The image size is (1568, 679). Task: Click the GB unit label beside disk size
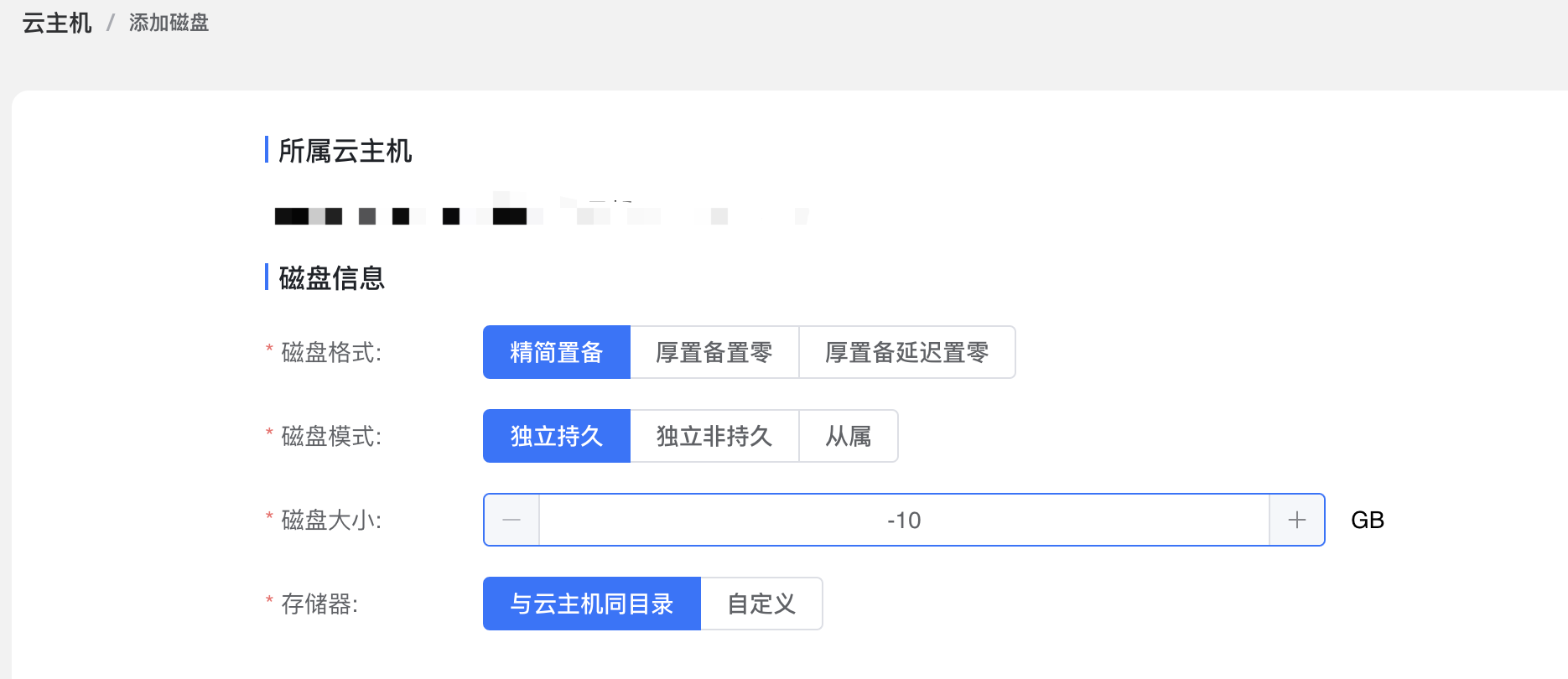pos(1367,520)
